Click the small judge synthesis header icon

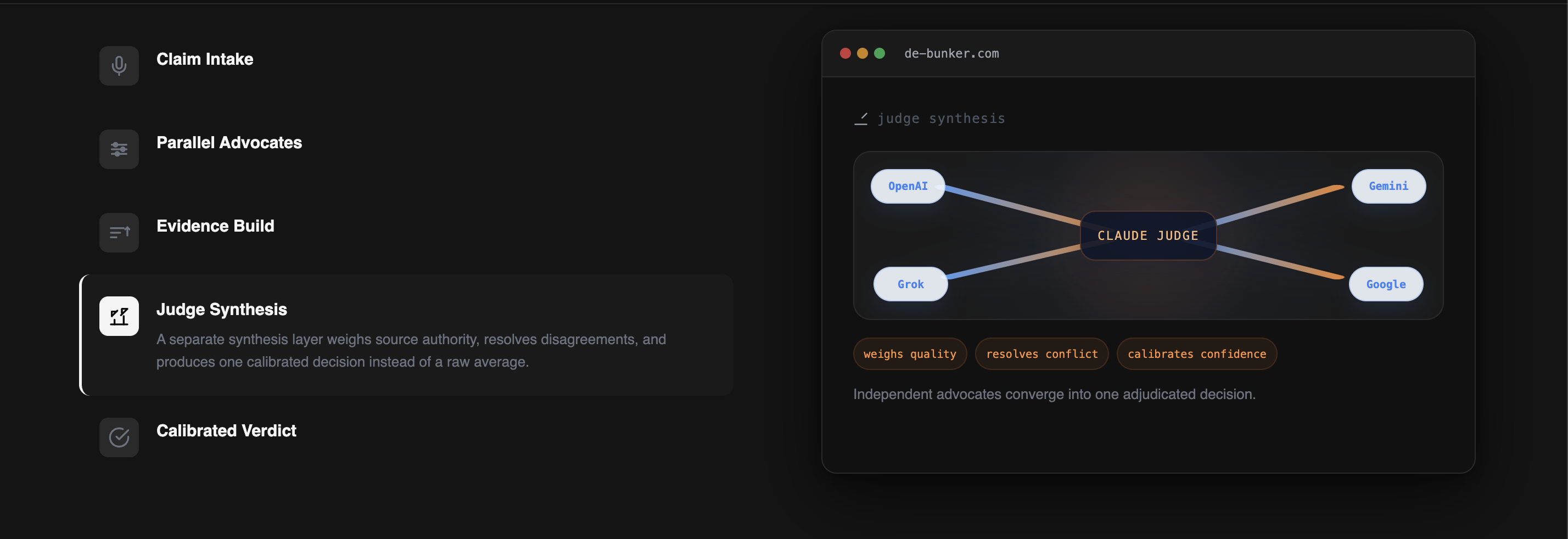(x=861, y=119)
